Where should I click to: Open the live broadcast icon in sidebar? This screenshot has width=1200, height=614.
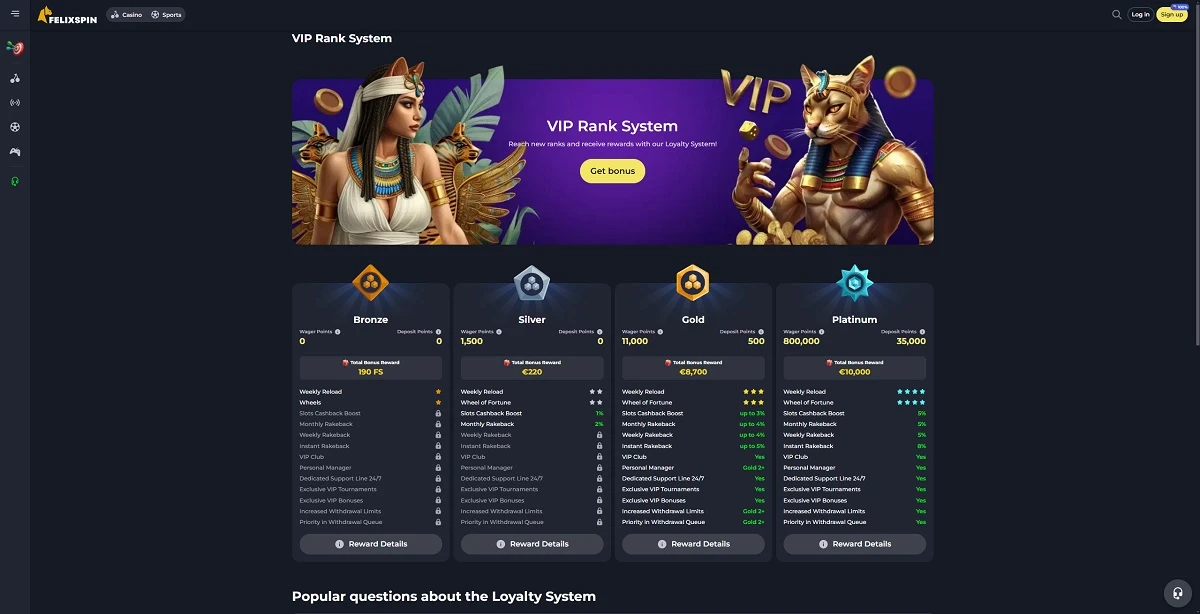15,102
